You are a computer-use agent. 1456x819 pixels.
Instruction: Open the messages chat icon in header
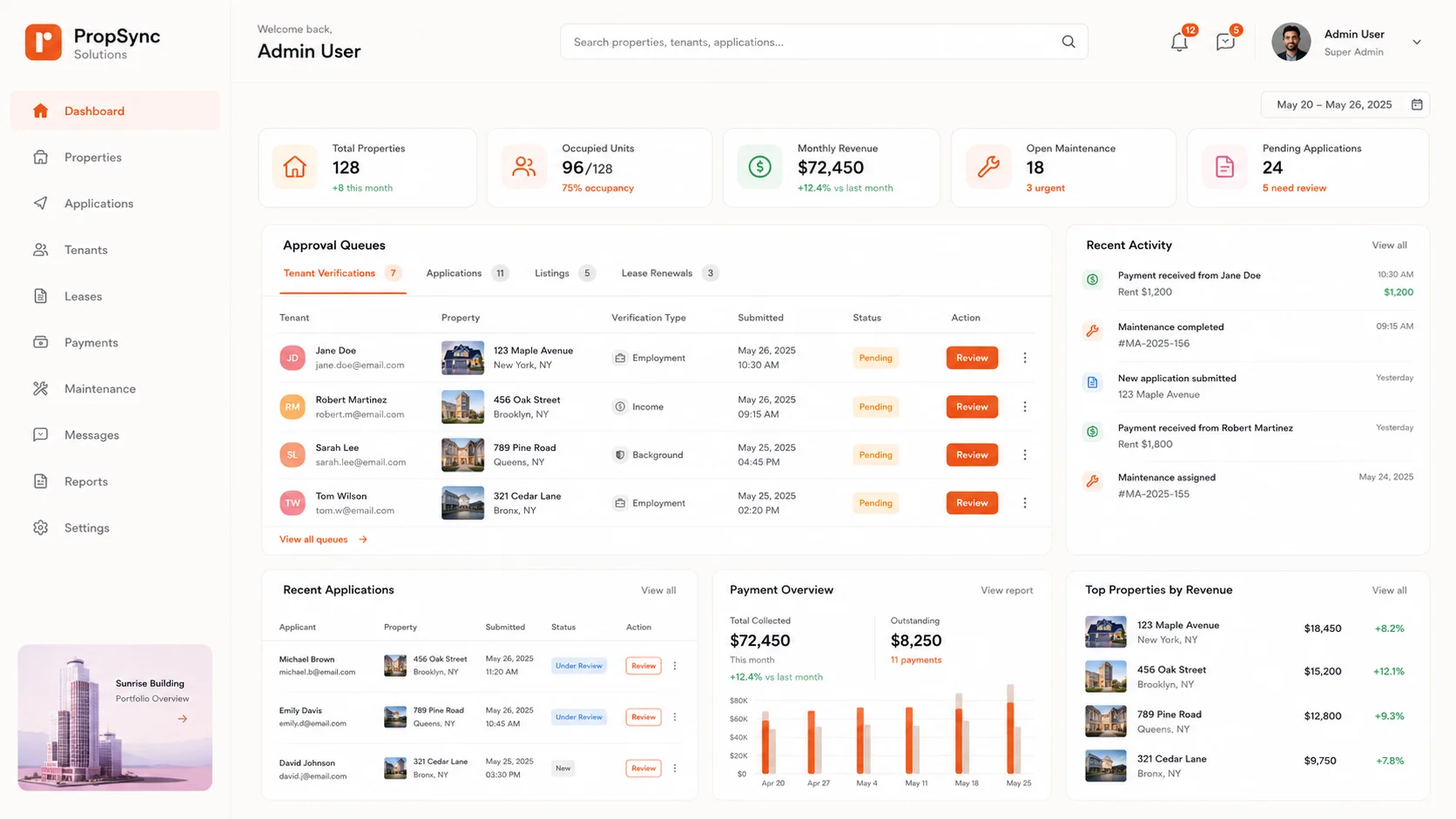click(1225, 42)
